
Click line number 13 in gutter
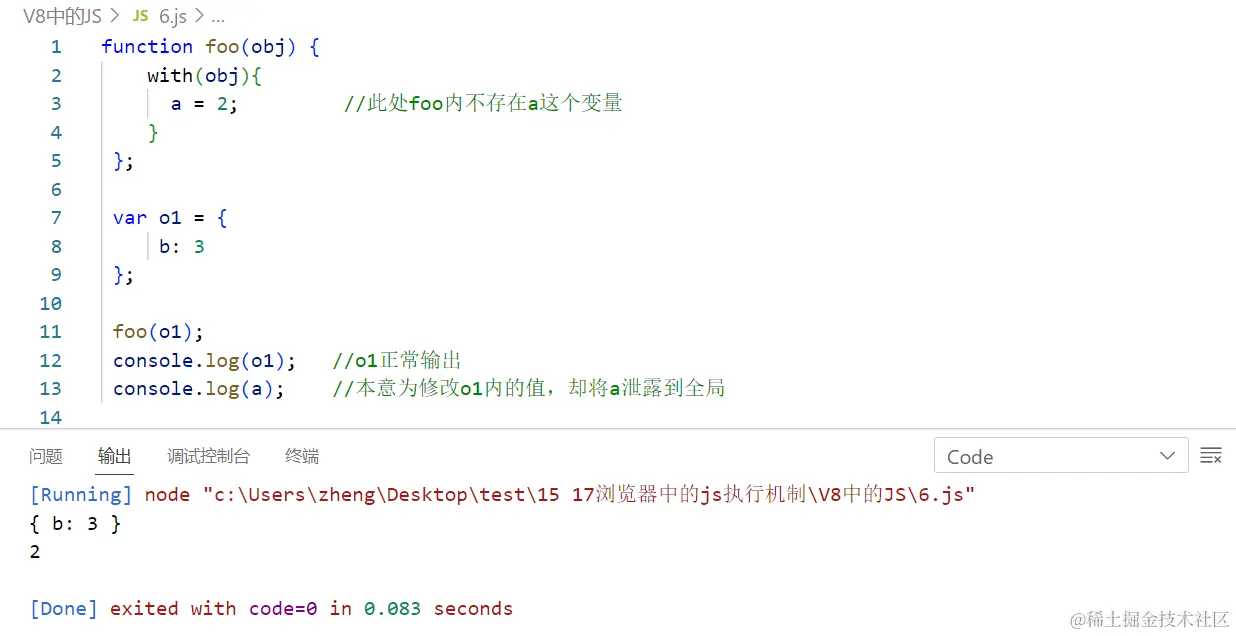tap(50, 388)
